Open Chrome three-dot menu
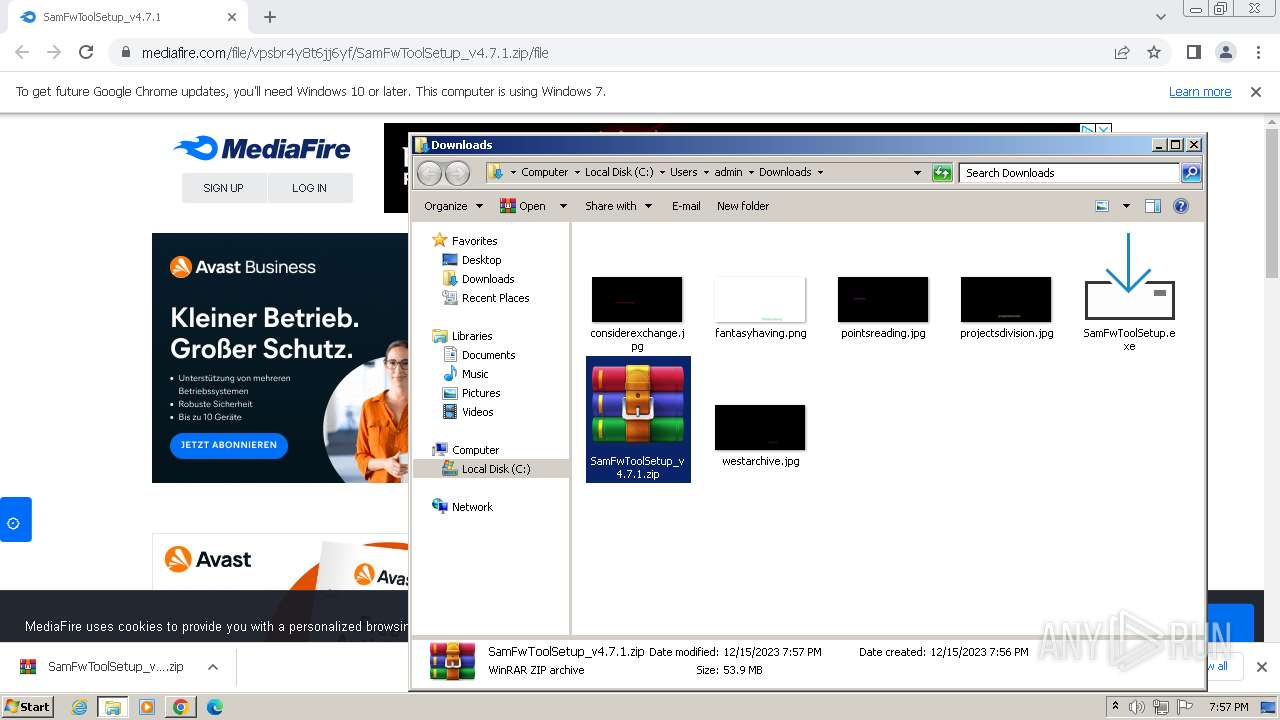The image size is (1280, 720). coord(1257,53)
